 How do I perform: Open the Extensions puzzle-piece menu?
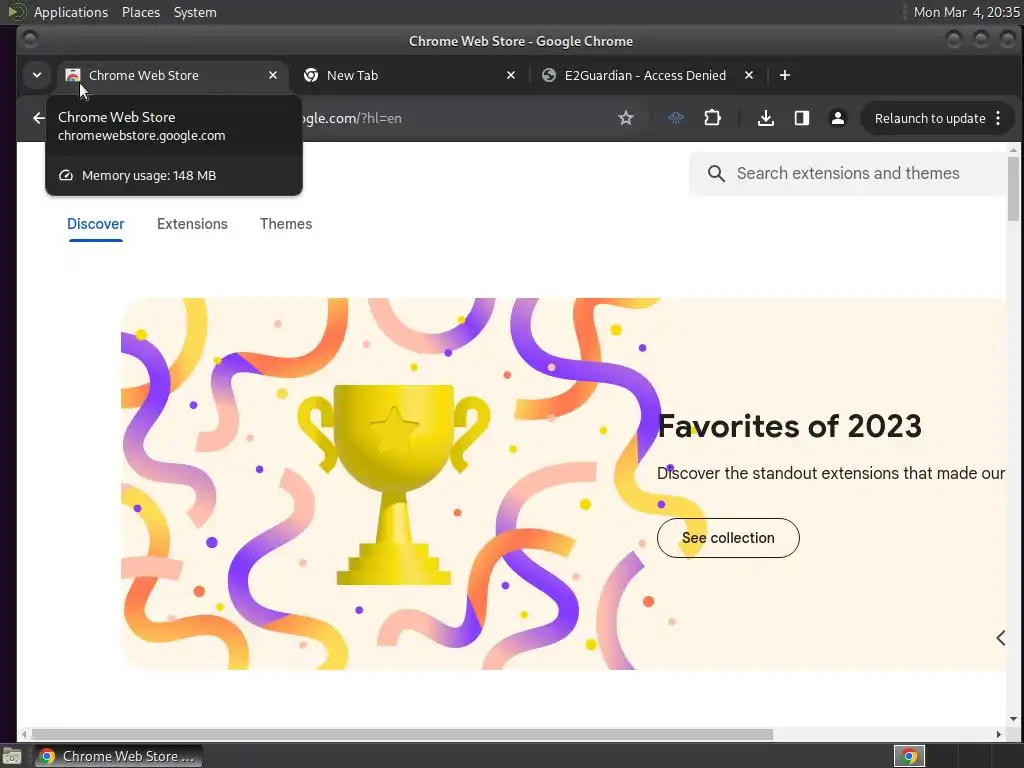pyautogui.click(x=712, y=118)
